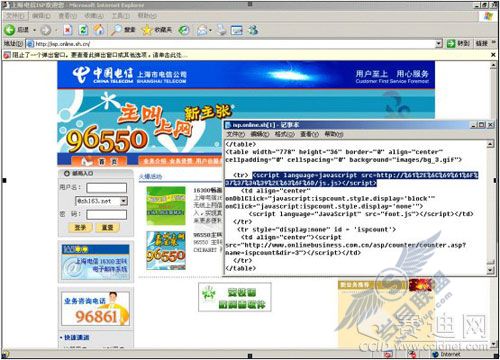This screenshot has height=360, width=500.
Task: Click the yellow login button under password
Action: 80,227
